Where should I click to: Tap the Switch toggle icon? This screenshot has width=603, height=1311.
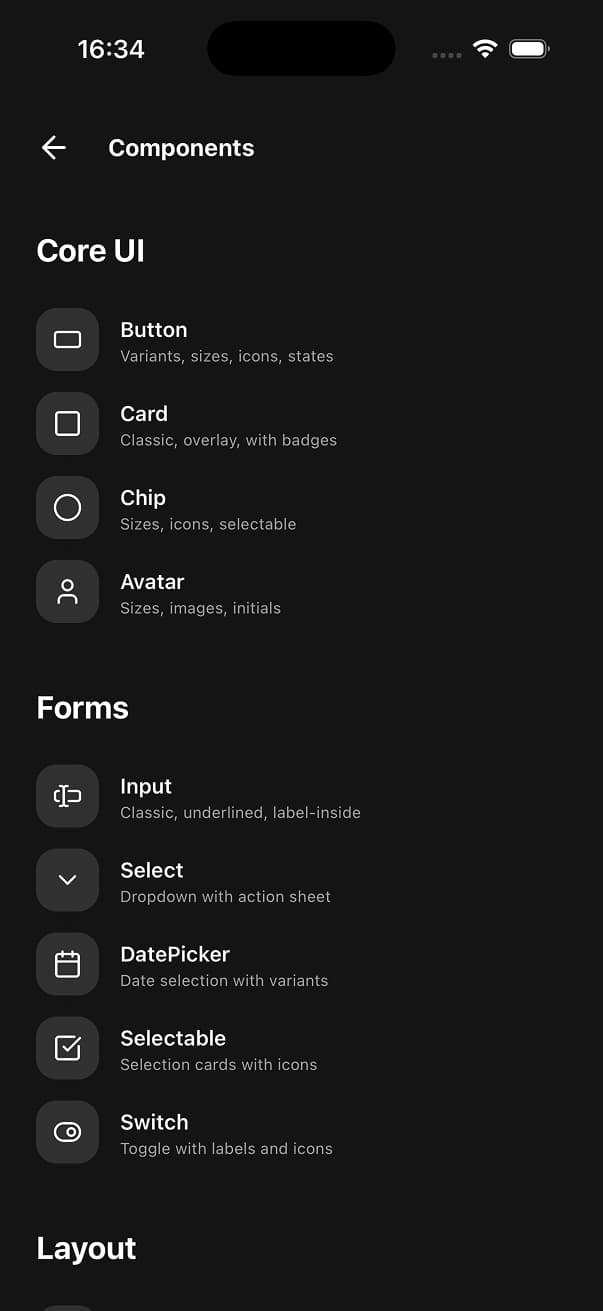point(67,1132)
